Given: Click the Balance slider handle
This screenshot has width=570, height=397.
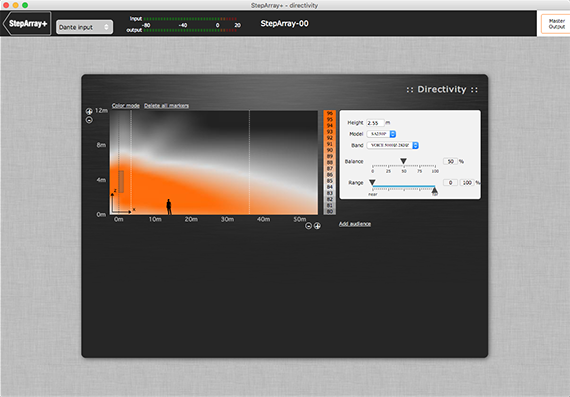Looking at the screenshot, I should coord(403,161).
